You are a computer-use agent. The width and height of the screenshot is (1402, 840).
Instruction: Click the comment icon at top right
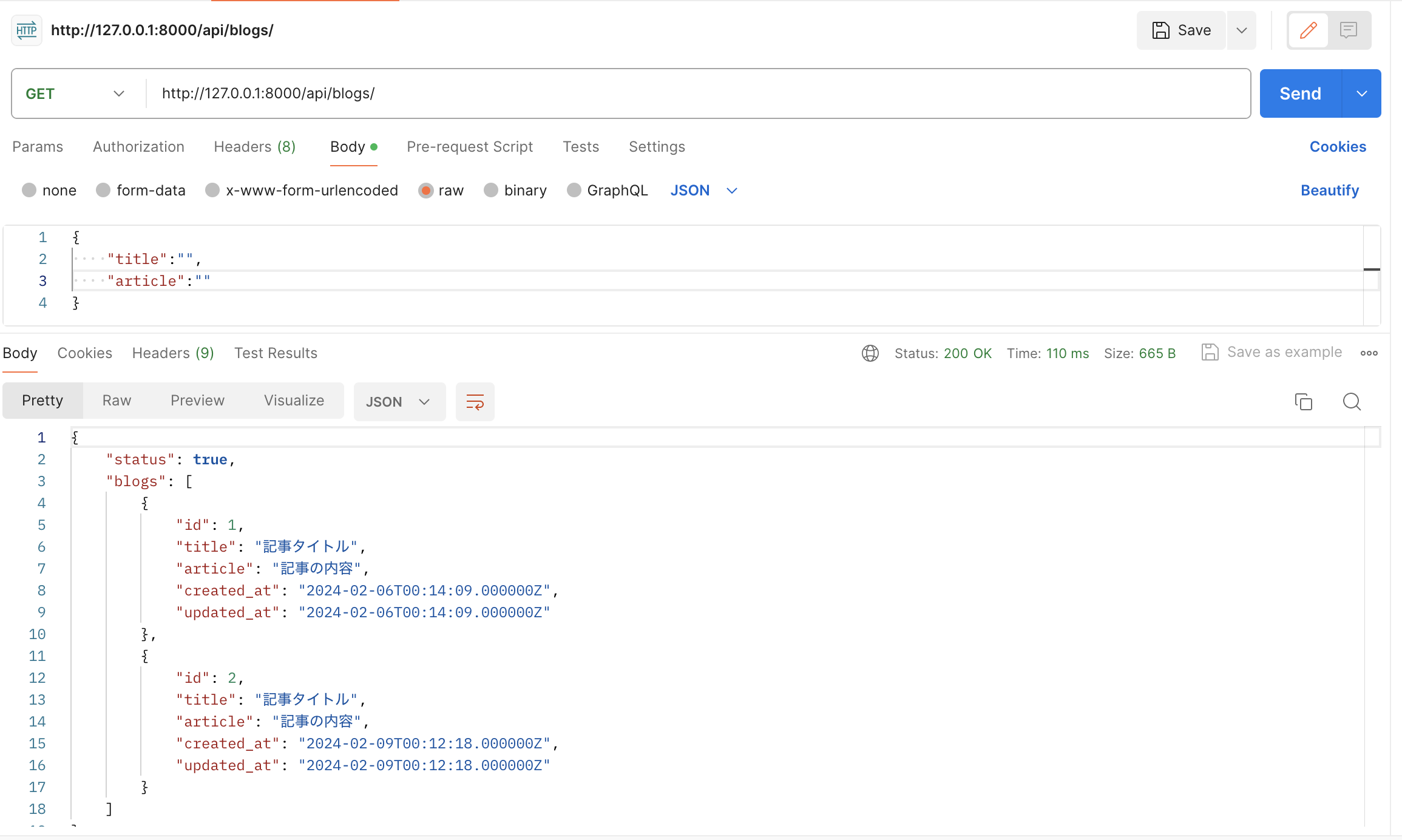point(1349,30)
